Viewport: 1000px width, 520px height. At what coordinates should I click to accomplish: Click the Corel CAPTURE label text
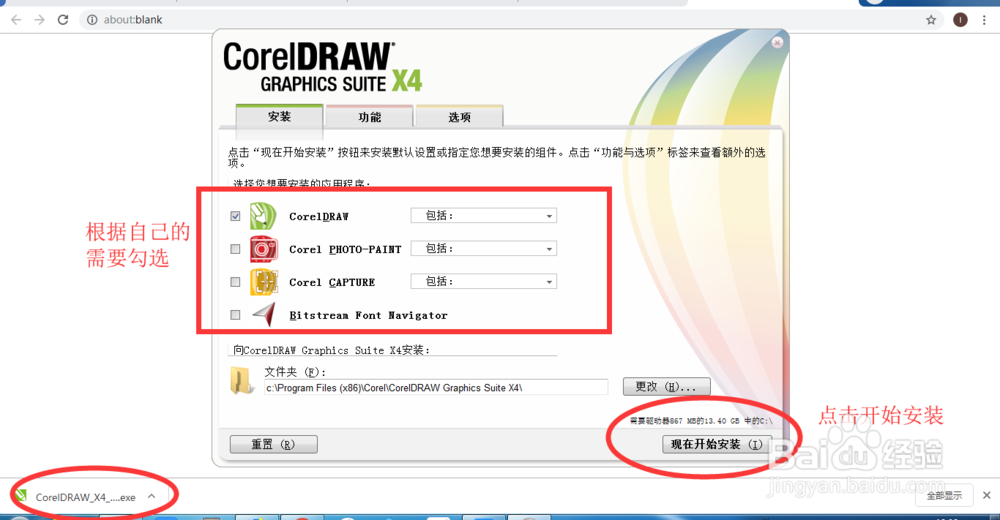pyautogui.click(x=332, y=282)
